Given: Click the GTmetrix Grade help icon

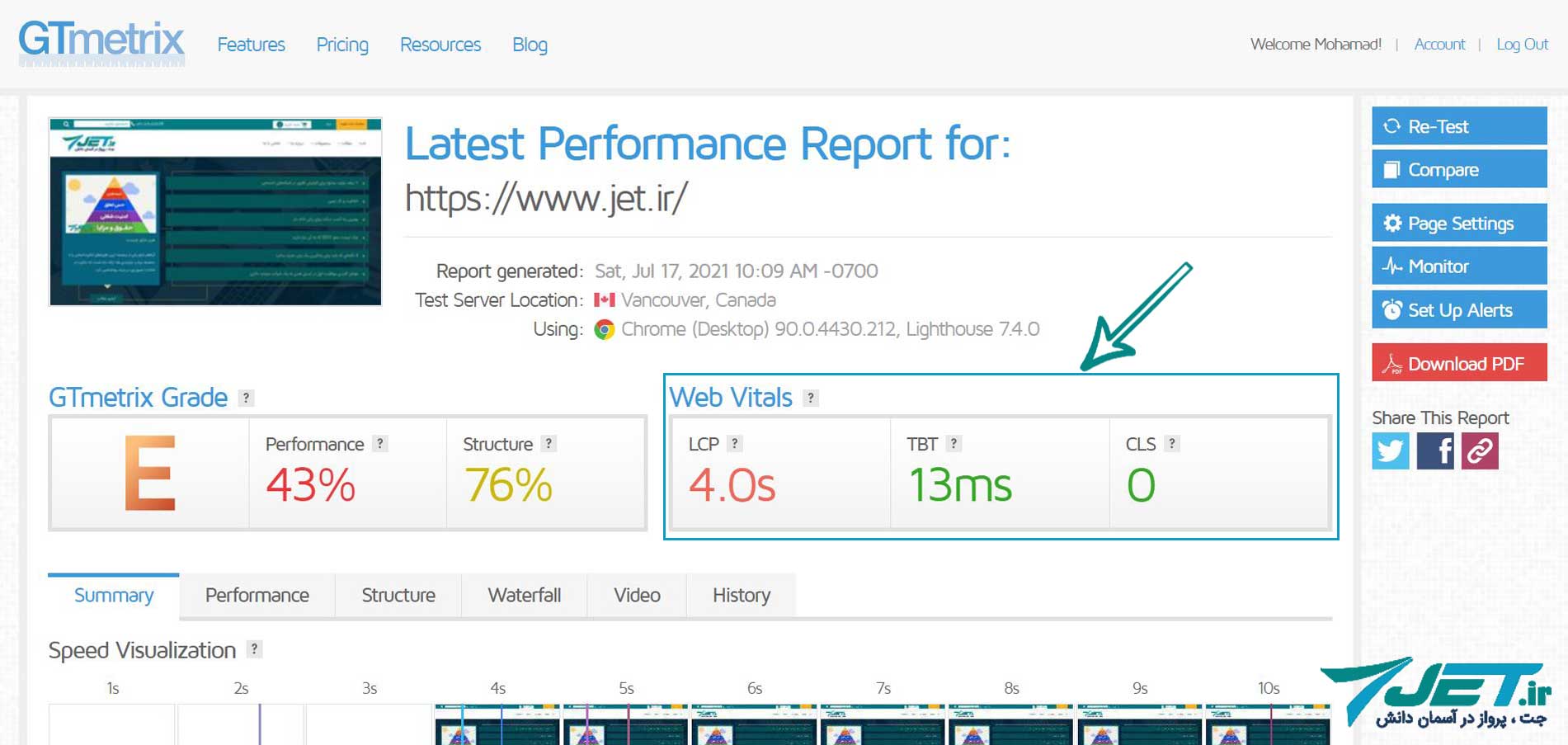Looking at the screenshot, I should point(246,398).
